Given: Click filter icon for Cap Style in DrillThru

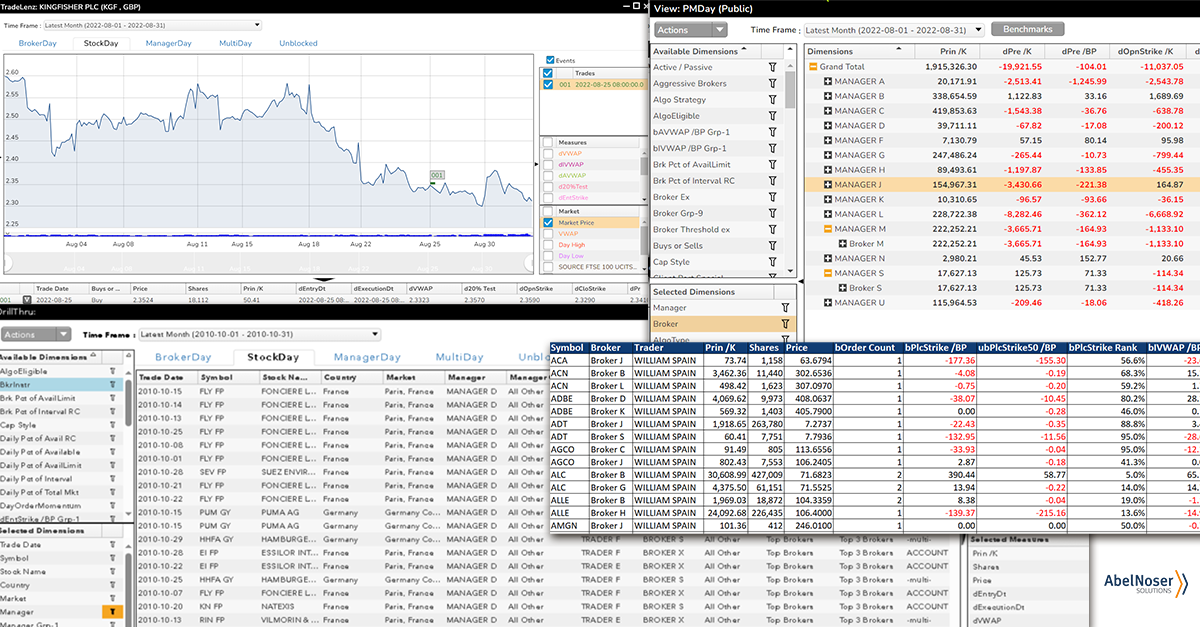Looking at the screenshot, I should (113, 425).
